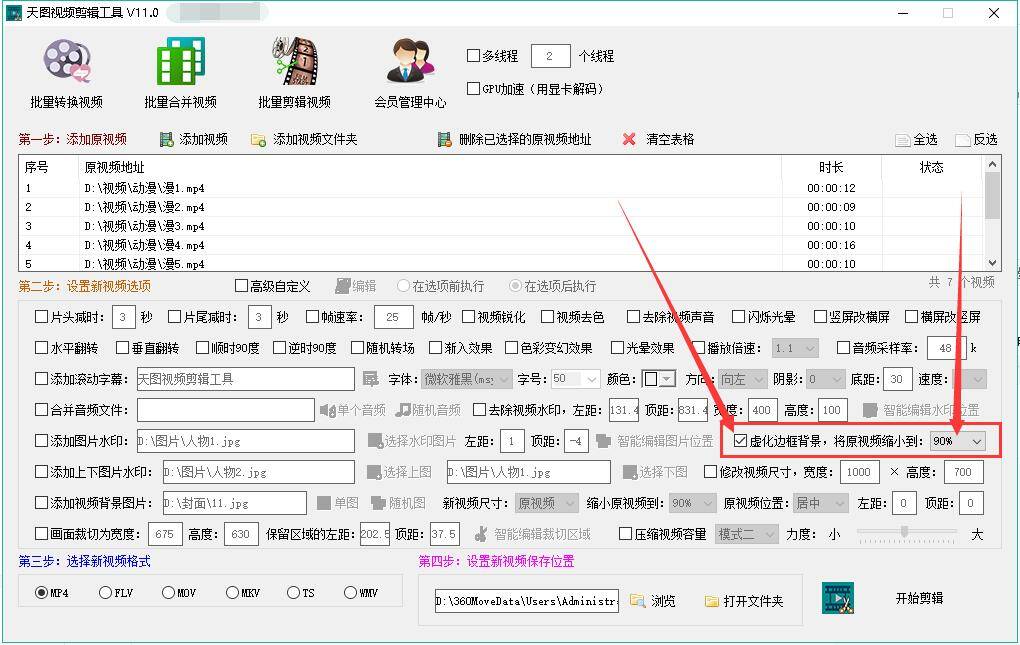Select the MKV format radio button
The height and width of the screenshot is (645, 1020).
tap(232, 592)
